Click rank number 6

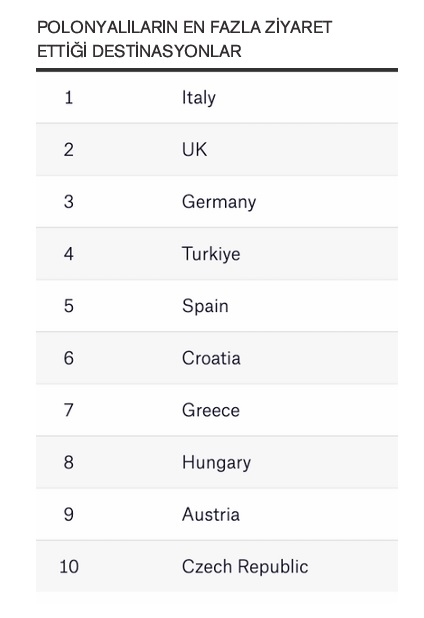[69, 358]
